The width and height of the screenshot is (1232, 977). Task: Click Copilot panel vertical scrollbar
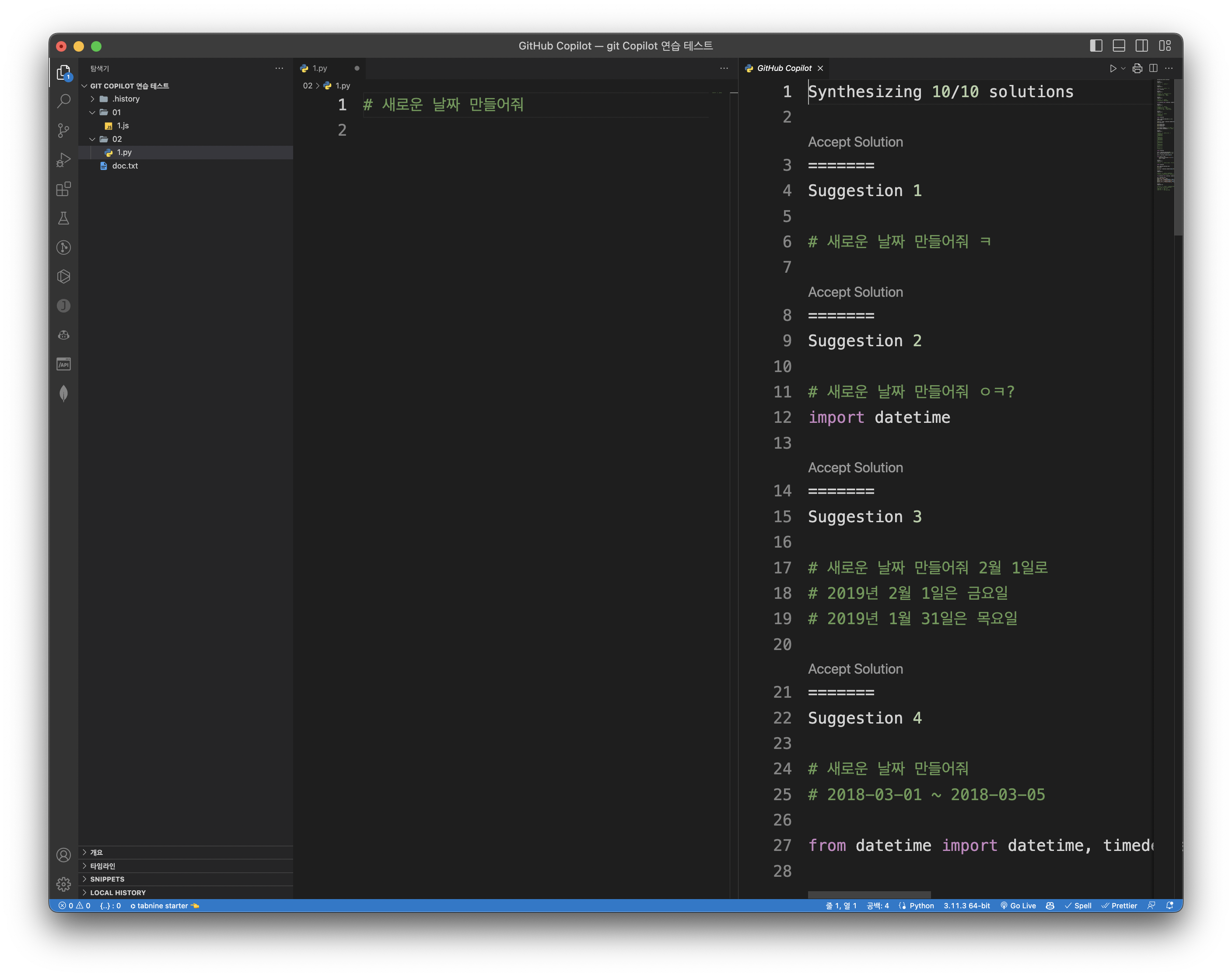pos(1178,157)
